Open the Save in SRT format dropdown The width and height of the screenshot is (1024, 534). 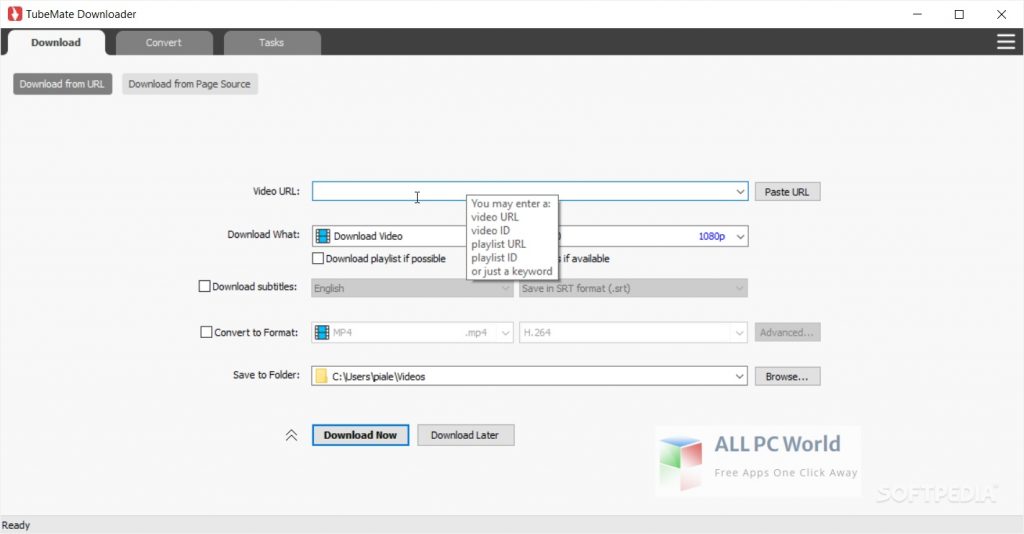click(x=633, y=288)
